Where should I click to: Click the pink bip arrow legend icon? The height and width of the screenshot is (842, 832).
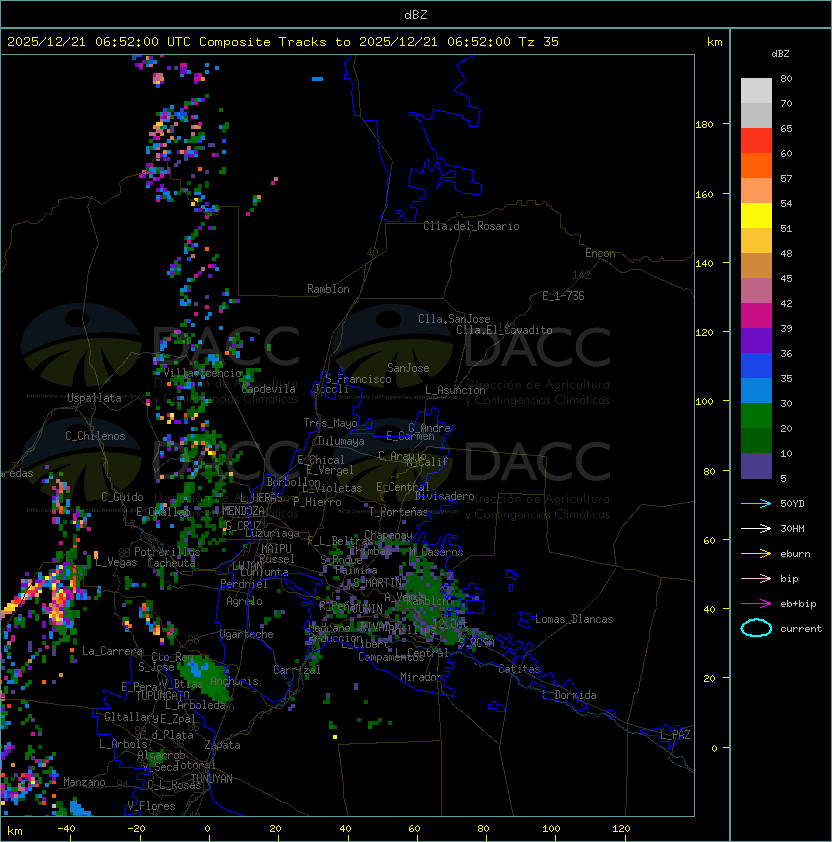[x=756, y=578]
